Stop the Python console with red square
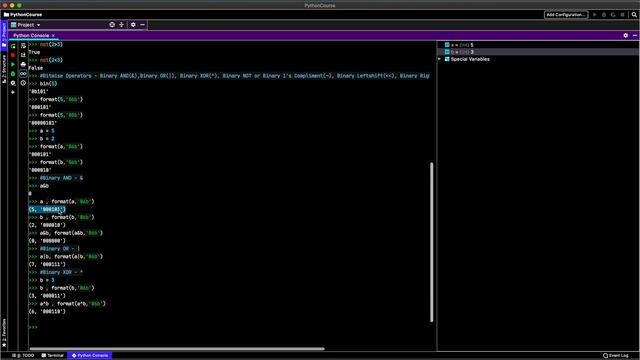Screen dimensions: 640x360 coord(13,55)
